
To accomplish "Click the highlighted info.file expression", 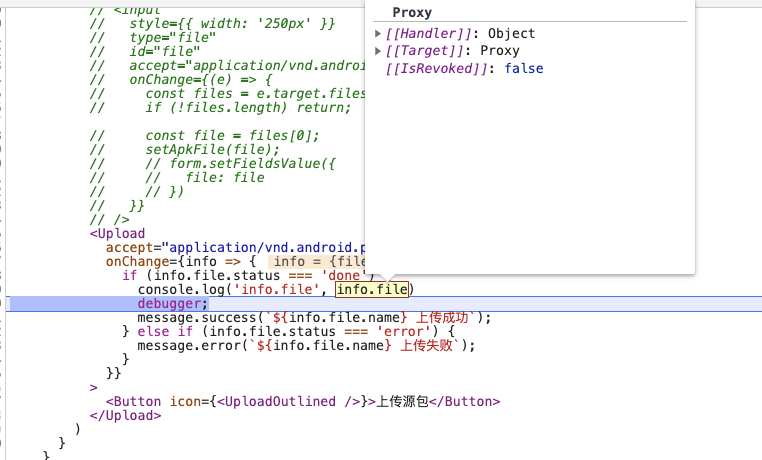I will click(x=372, y=290).
